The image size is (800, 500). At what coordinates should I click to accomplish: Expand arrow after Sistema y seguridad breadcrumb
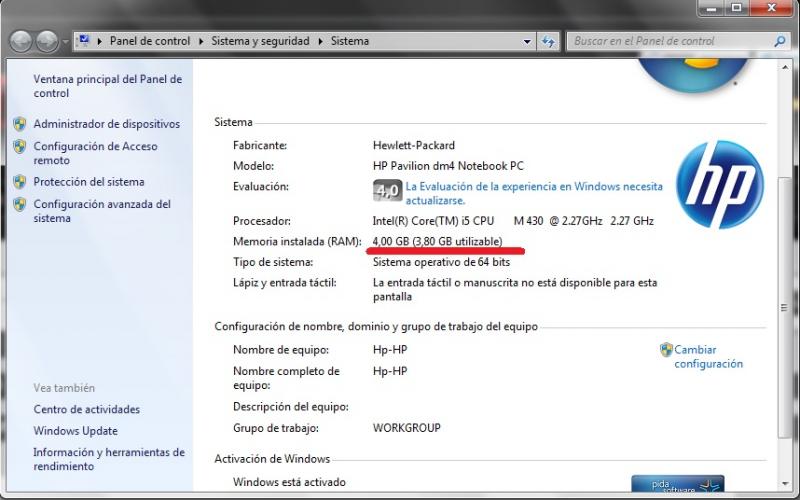(x=320, y=41)
